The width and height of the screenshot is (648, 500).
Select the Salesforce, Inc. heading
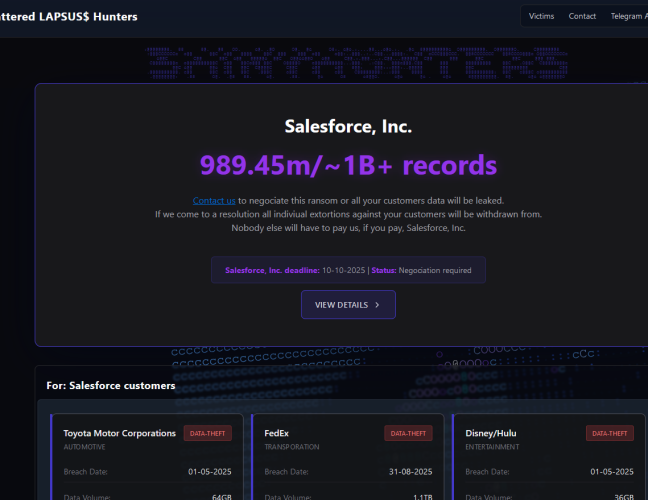tap(348, 126)
